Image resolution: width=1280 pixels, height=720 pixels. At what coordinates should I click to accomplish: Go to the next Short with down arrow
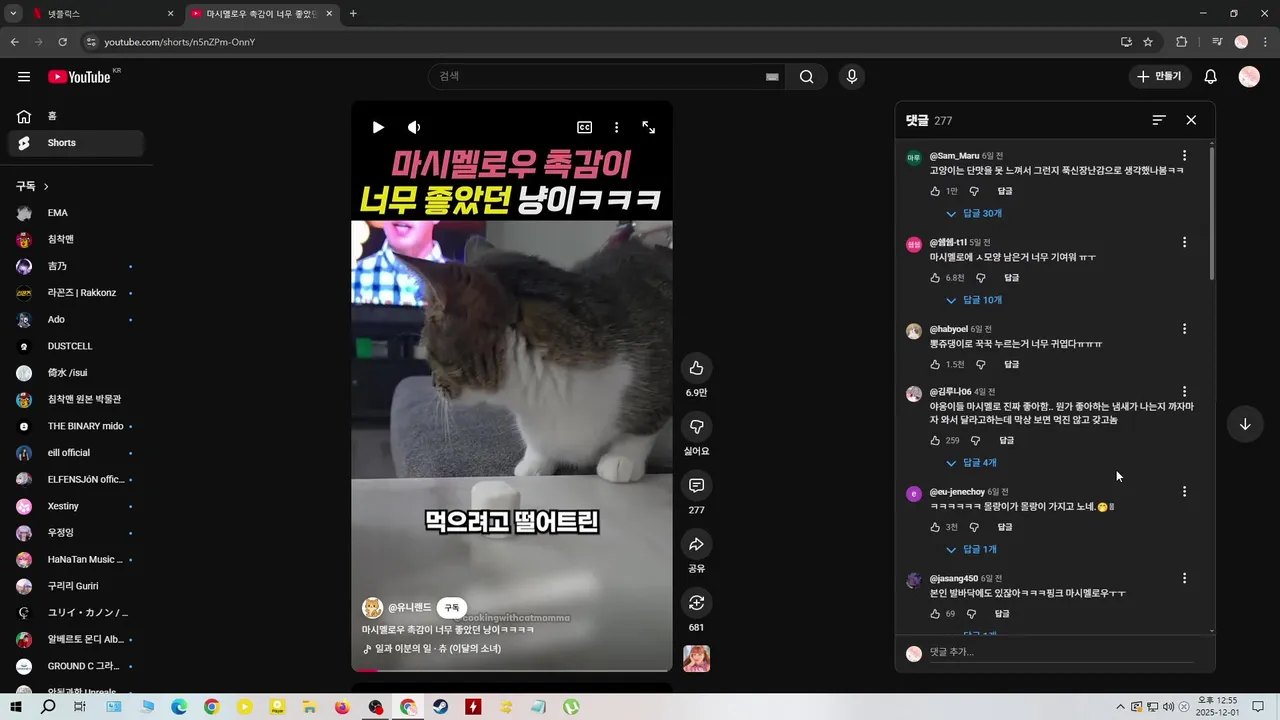coord(1245,424)
